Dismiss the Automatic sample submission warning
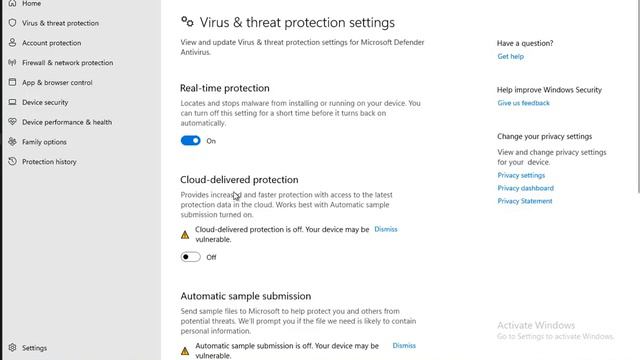 (x=404, y=345)
